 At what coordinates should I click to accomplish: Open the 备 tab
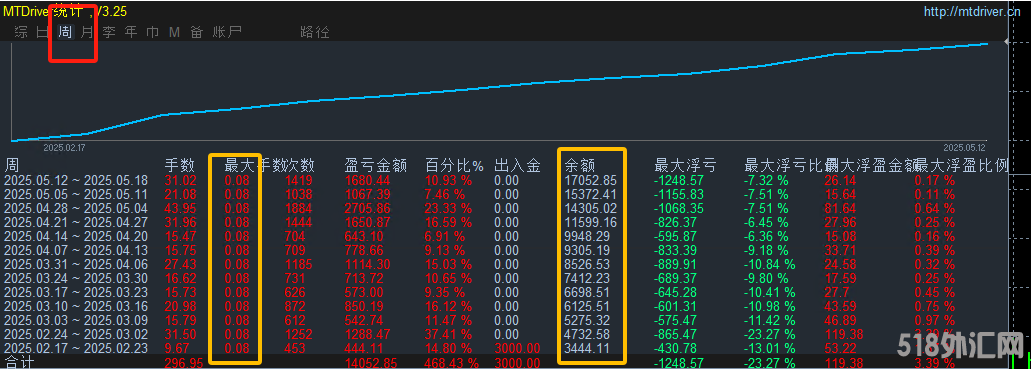coord(196,32)
